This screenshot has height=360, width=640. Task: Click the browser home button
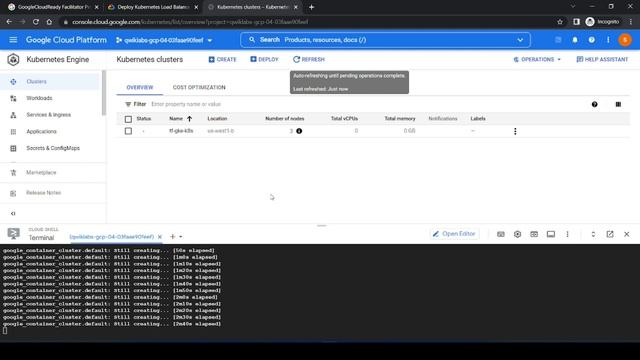49,22
